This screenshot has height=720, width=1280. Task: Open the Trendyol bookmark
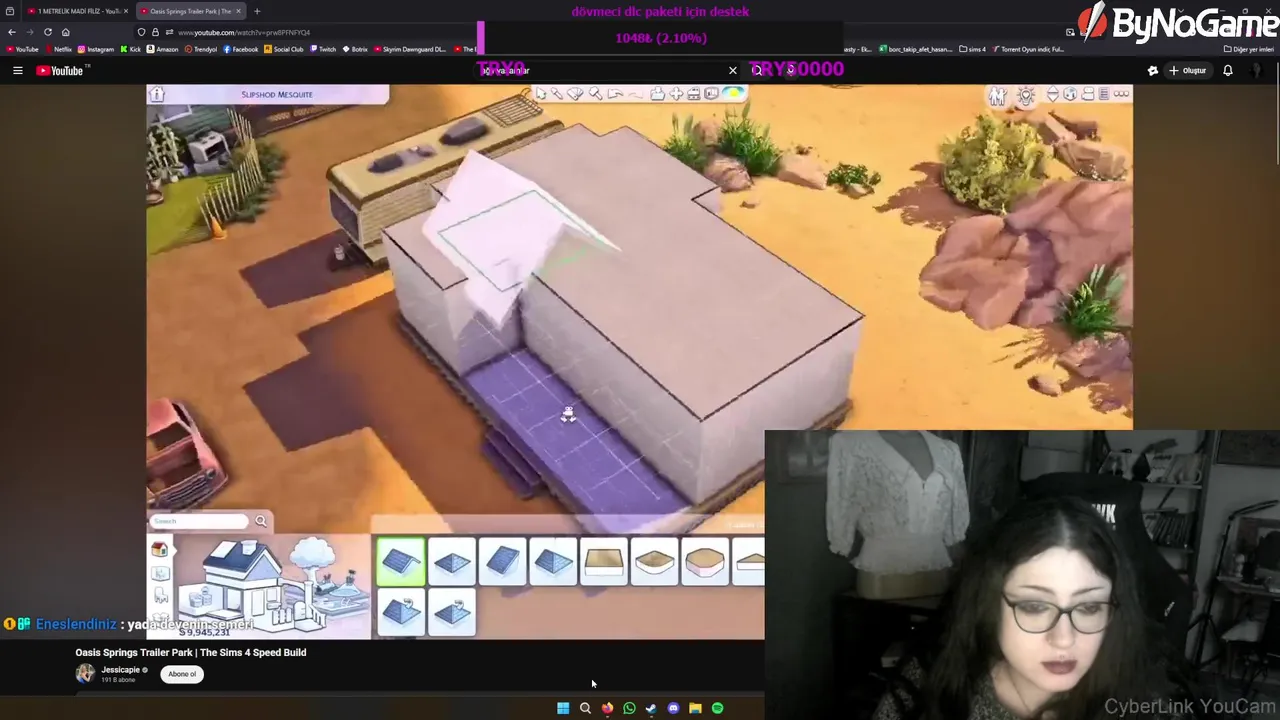click(x=201, y=49)
